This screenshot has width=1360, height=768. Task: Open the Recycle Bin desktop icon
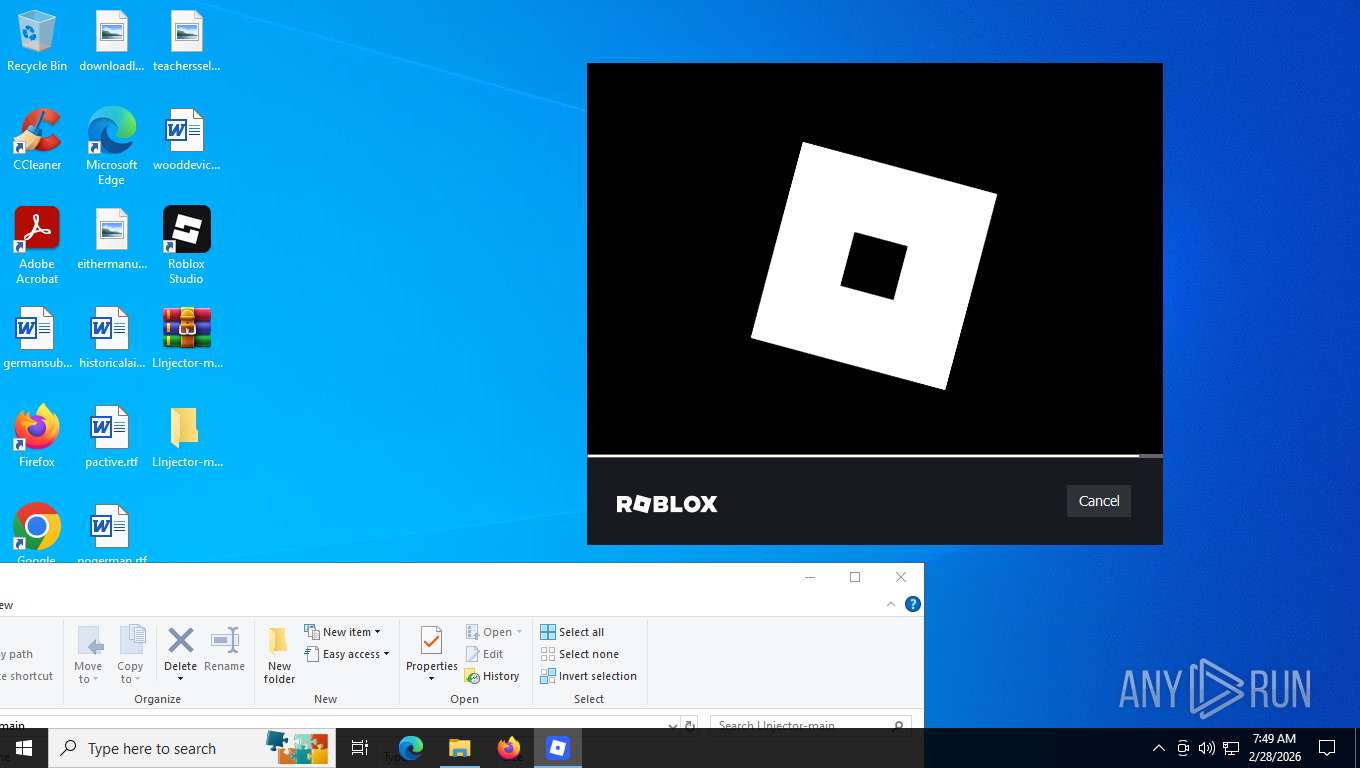click(37, 41)
